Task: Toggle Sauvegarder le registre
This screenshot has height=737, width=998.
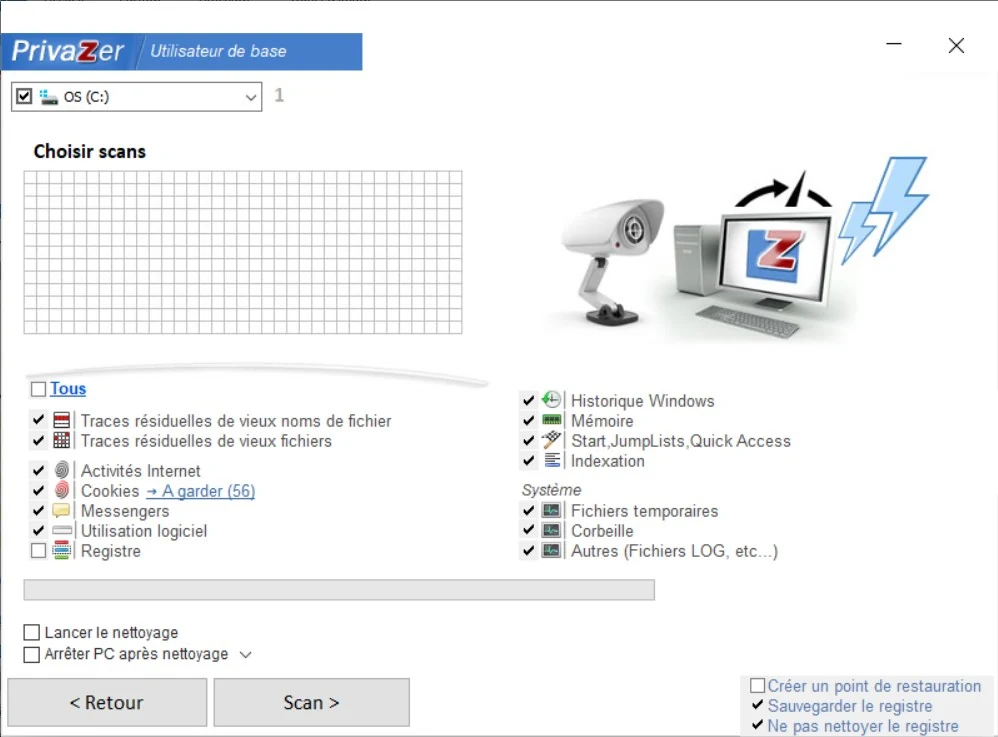Action: coord(757,705)
